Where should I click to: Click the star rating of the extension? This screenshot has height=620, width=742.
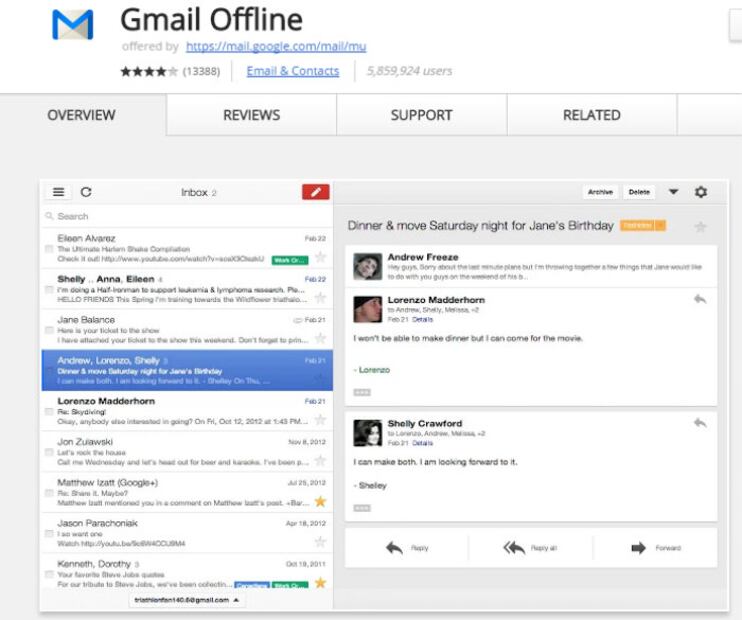coord(149,71)
